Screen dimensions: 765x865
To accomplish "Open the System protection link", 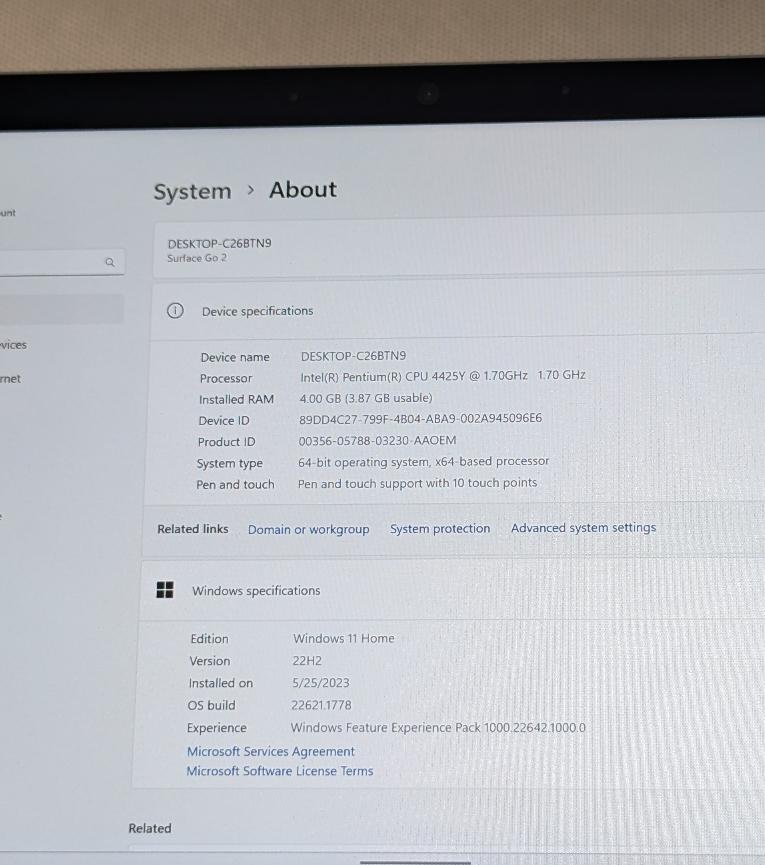I will point(440,528).
